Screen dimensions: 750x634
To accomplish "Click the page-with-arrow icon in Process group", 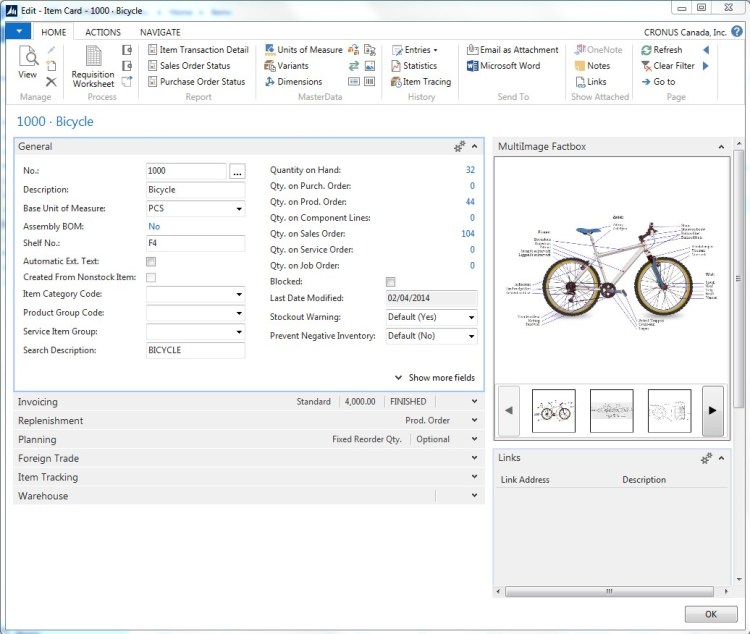I will [127, 82].
